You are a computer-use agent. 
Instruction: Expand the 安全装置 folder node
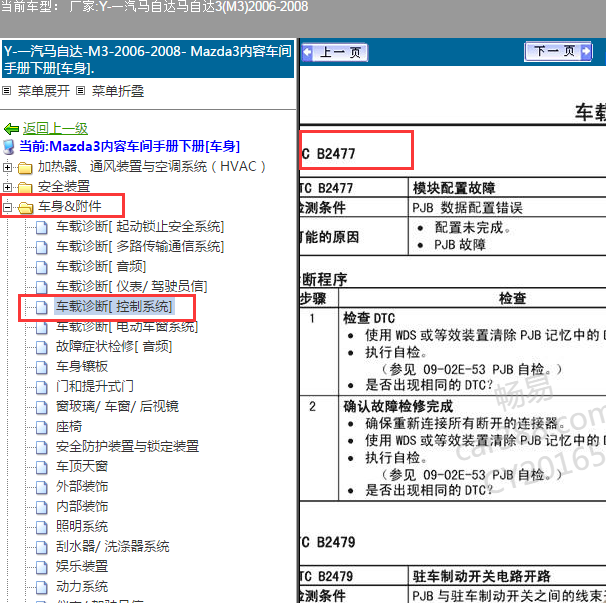(x=7, y=187)
